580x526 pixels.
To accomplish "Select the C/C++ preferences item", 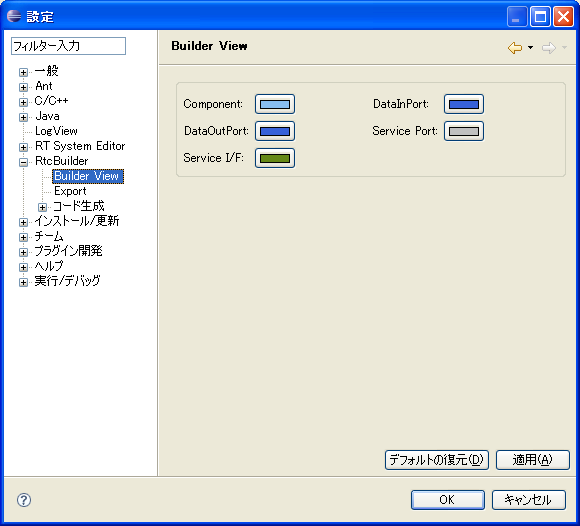I will (51, 101).
